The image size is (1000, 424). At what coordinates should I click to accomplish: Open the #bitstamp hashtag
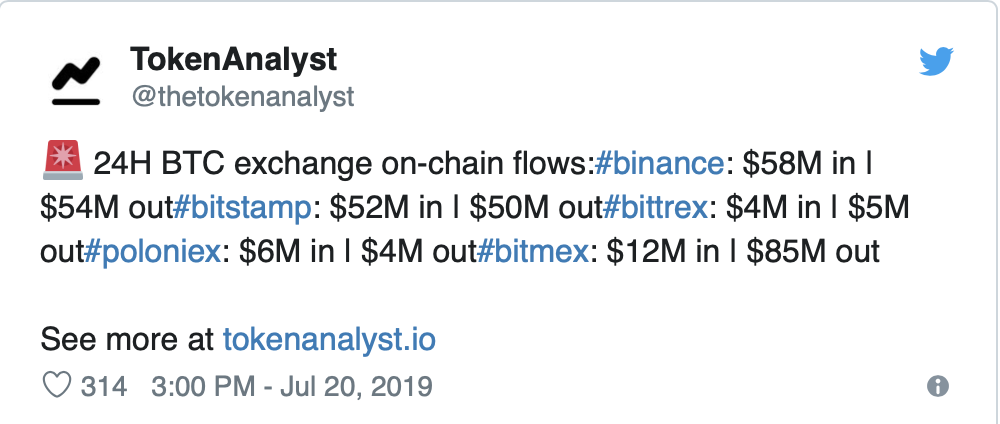(x=242, y=208)
